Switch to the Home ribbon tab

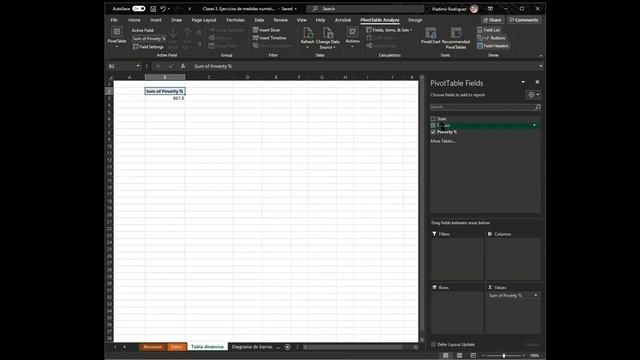click(x=134, y=20)
